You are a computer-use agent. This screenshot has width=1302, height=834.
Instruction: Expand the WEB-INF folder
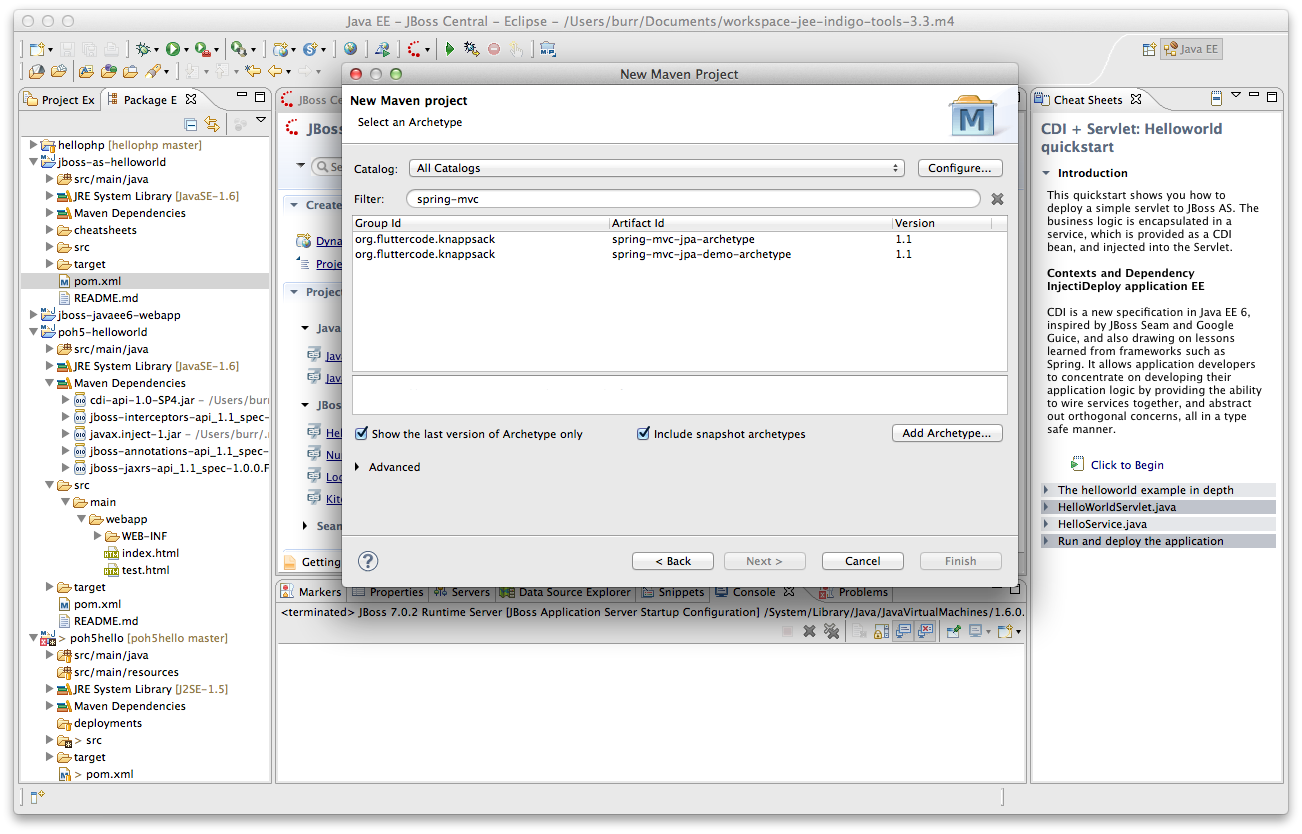coord(97,536)
